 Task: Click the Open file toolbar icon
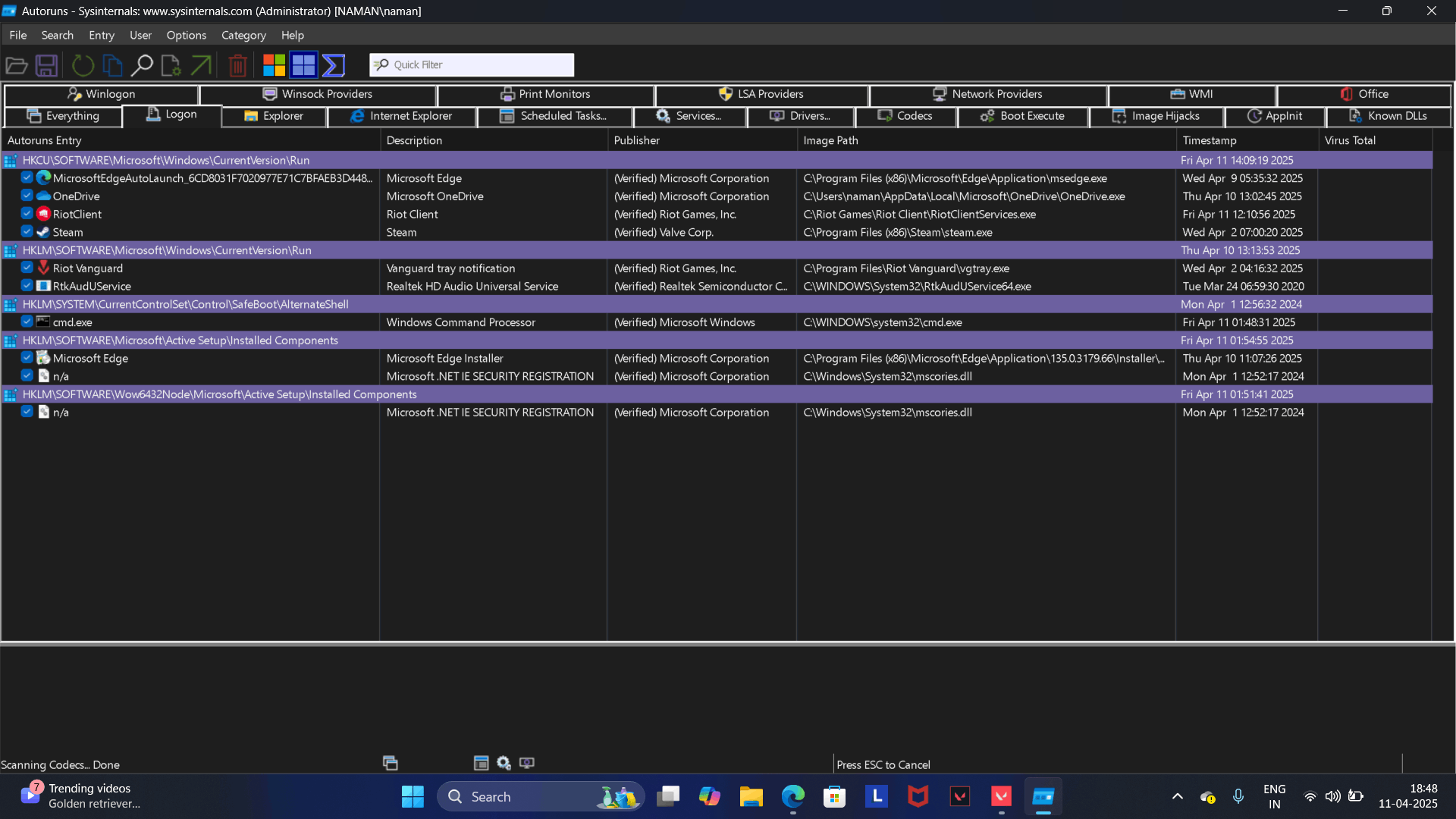[17, 65]
